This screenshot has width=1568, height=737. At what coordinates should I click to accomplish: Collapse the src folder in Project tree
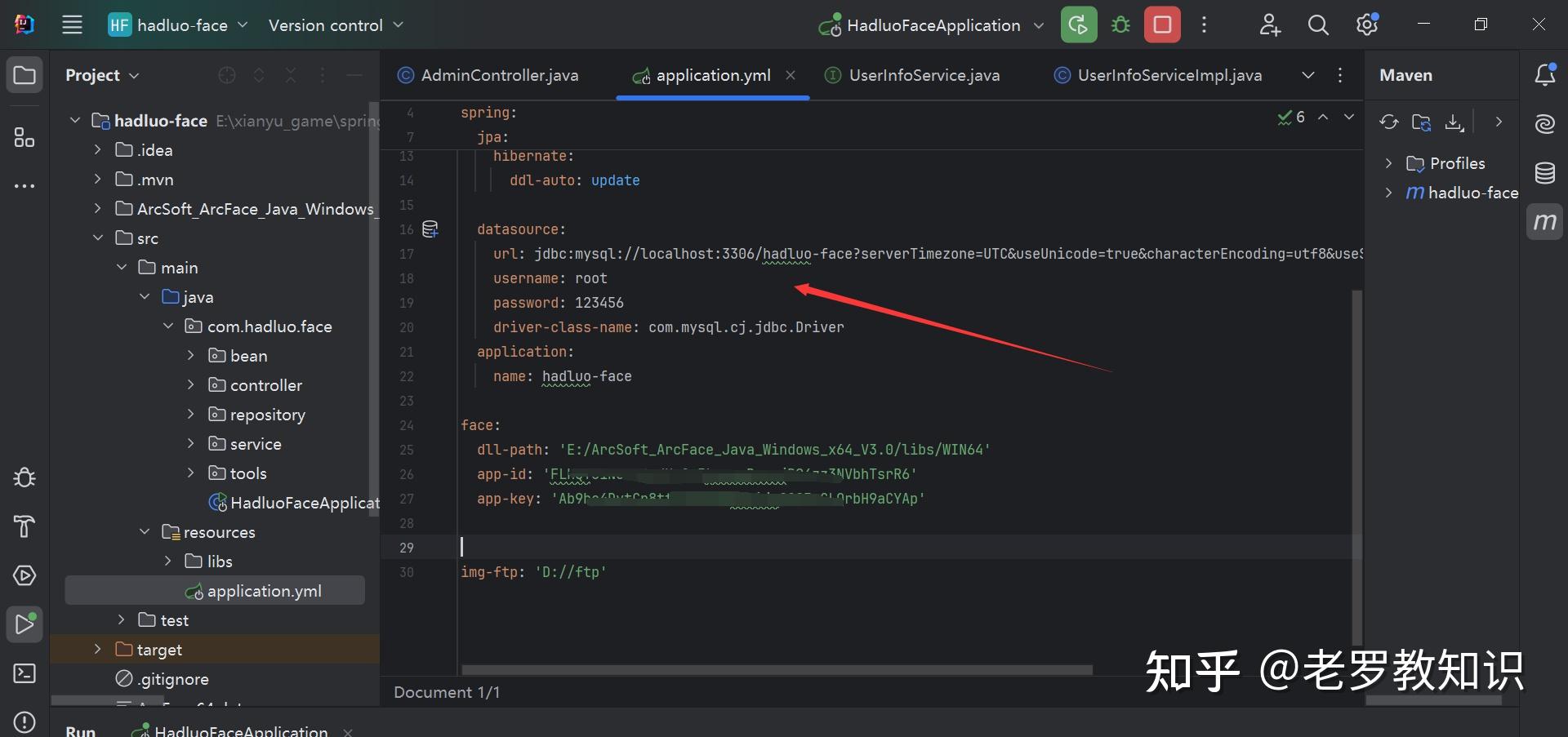[99, 238]
